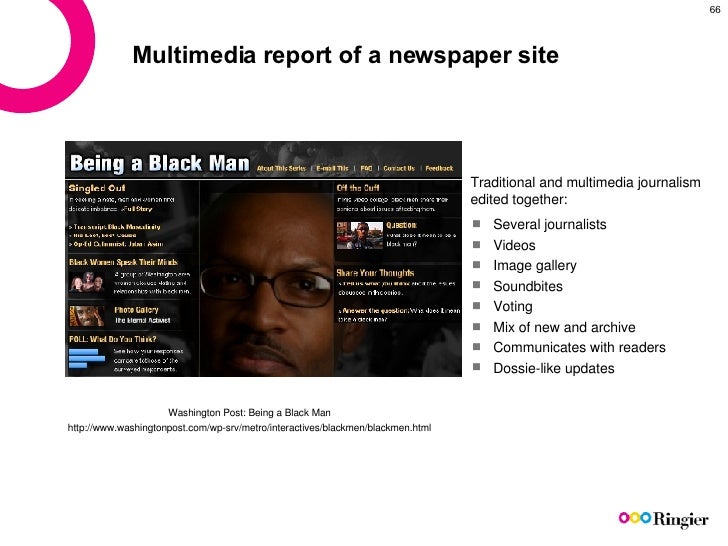
Task: Select the 'Videos' bullet
Action: pyautogui.click(x=514, y=245)
